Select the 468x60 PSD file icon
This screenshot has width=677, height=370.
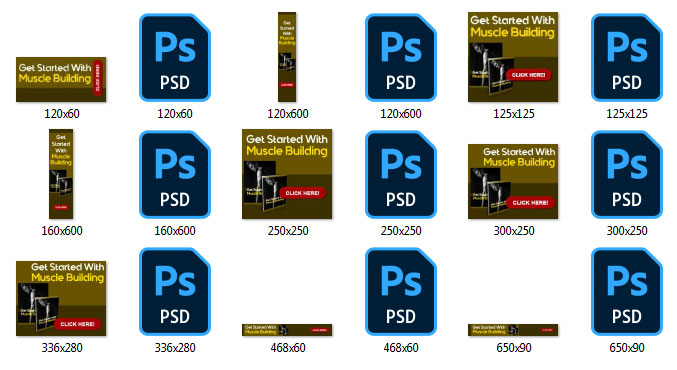click(401, 291)
